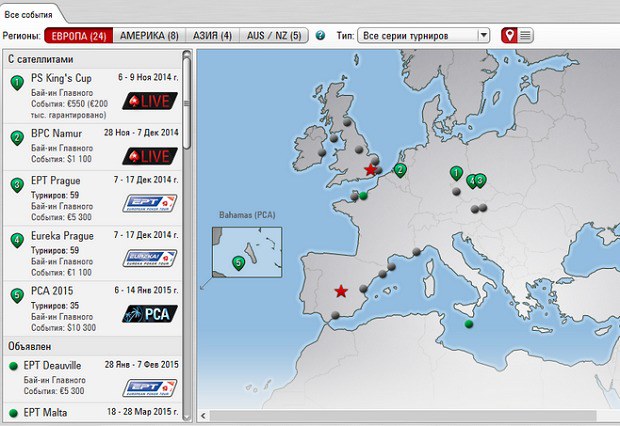The width and height of the screenshot is (620, 426).
Task: Select the ЕВРОПА (24) region tab
Action: click(79, 36)
